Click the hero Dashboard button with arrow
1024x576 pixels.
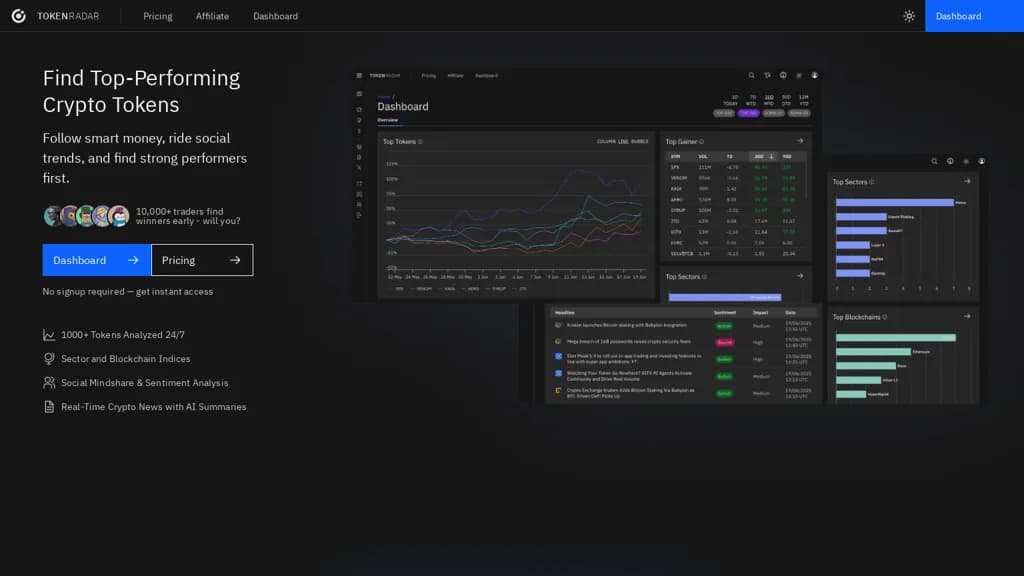click(x=96, y=260)
